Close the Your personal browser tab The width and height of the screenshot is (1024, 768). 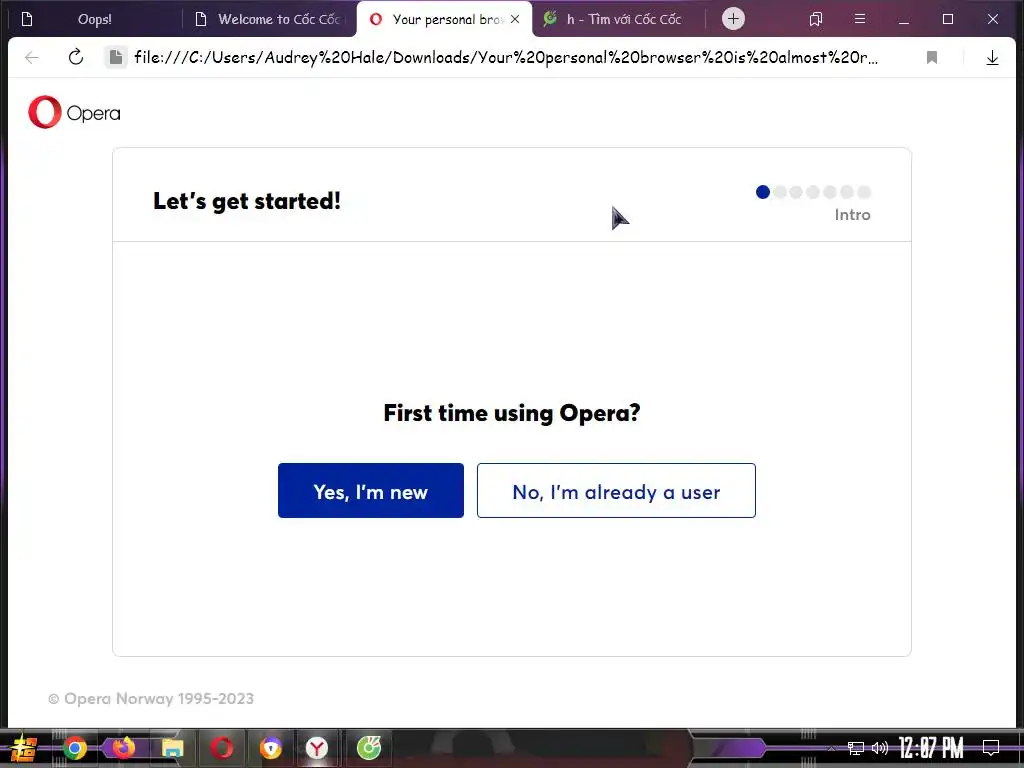point(515,19)
